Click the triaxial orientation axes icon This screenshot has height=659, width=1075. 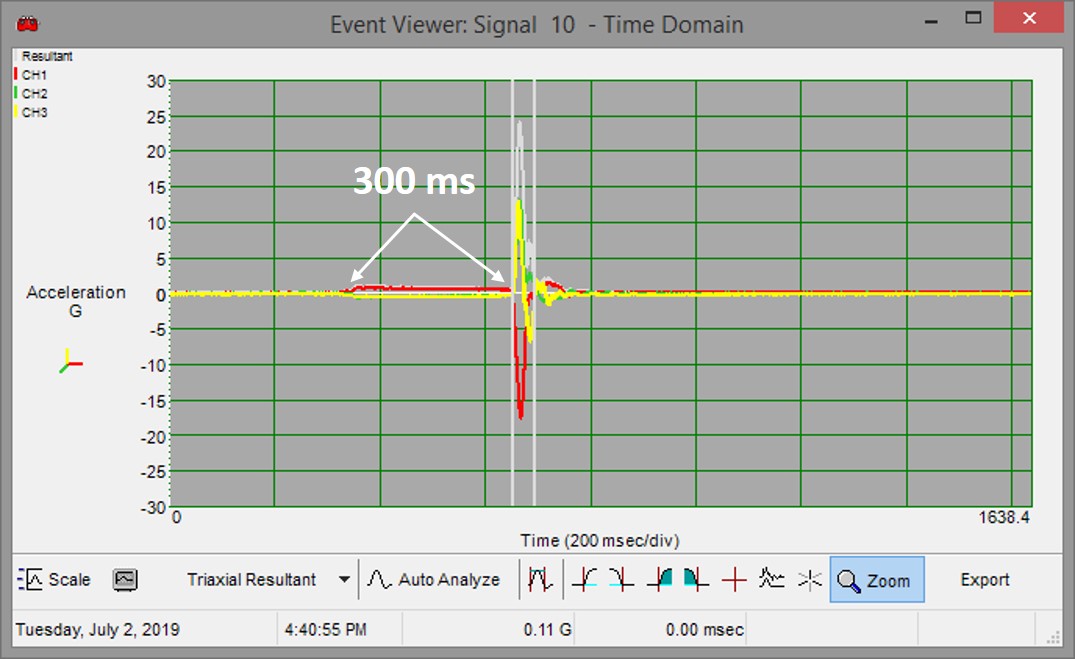[70, 361]
